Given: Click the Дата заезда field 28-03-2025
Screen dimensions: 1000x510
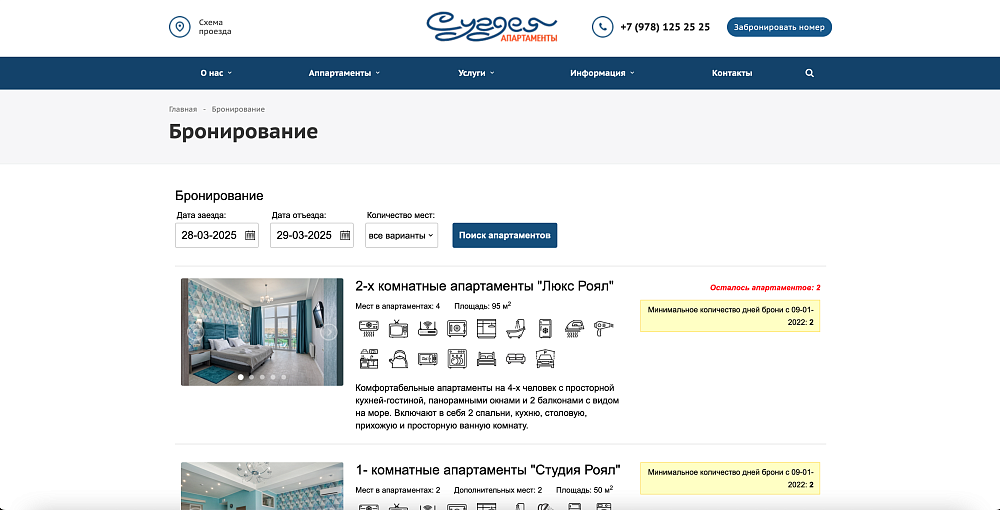Looking at the screenshot, I should pos(217,235).
